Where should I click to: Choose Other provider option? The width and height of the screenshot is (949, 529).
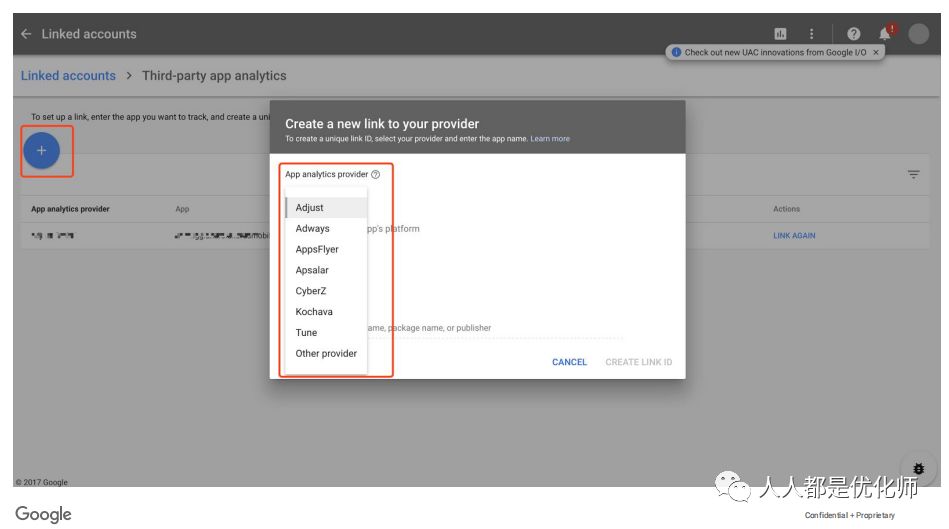click(x=326, y=353)
